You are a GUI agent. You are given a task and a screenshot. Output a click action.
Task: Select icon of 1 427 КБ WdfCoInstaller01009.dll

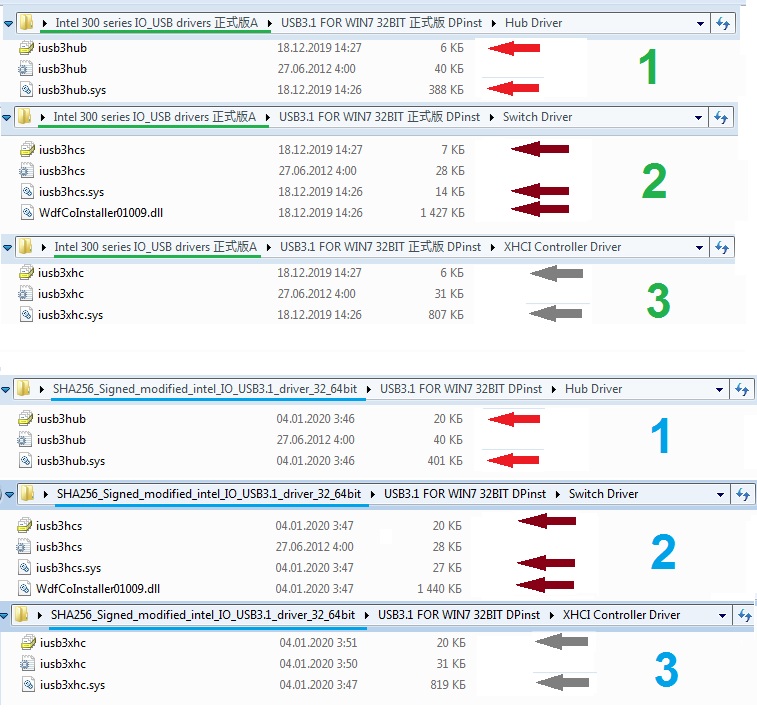[x=28, y=212]
